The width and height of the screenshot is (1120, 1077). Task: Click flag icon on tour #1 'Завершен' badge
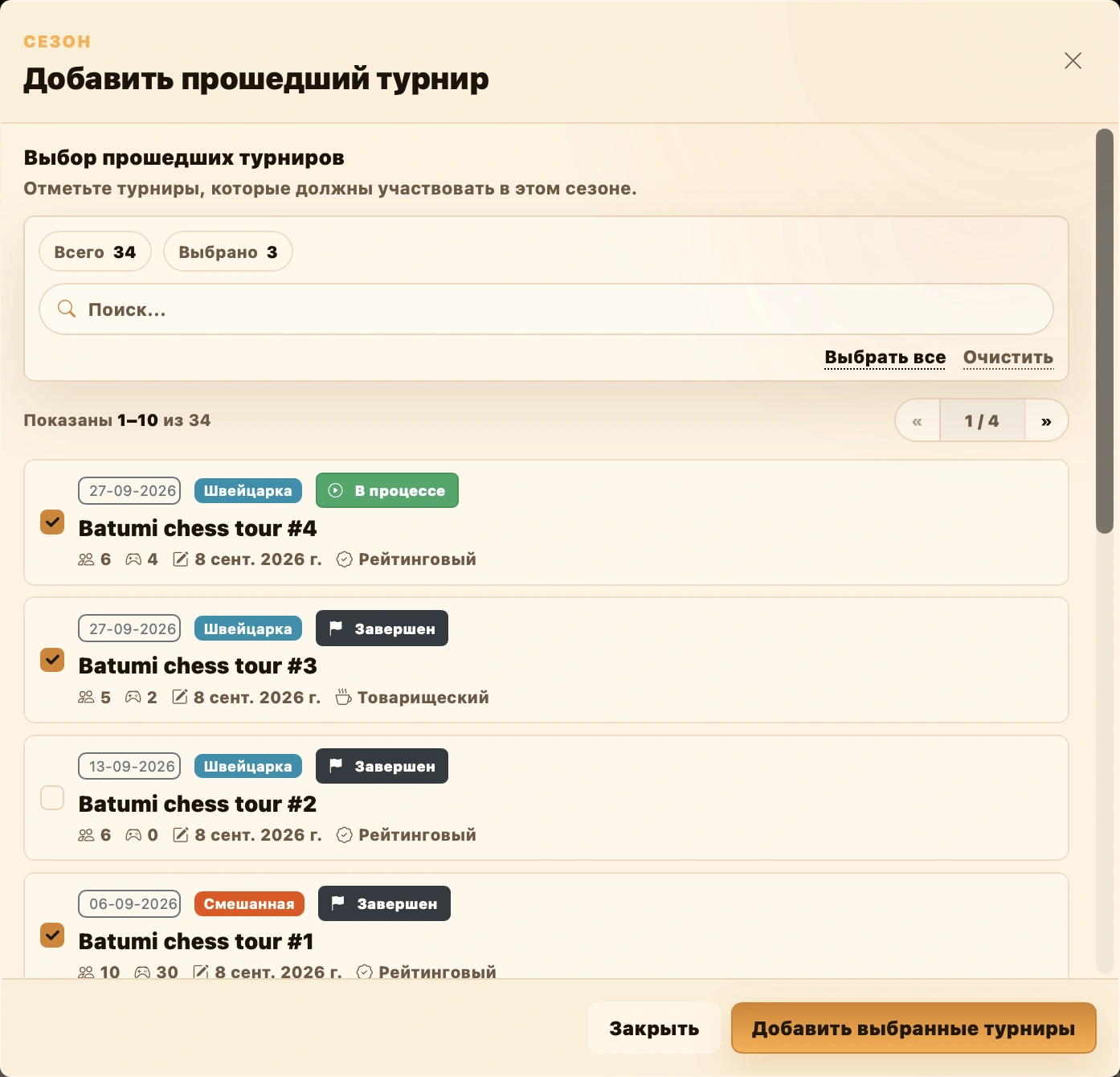[338, 903]
